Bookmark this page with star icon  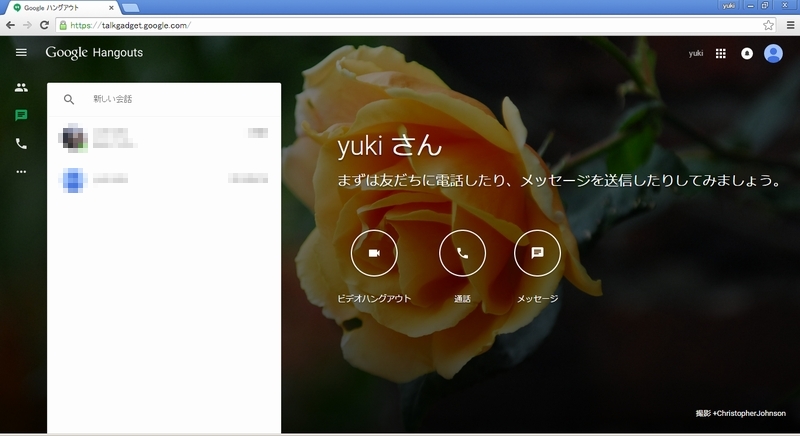coord(768,25)
